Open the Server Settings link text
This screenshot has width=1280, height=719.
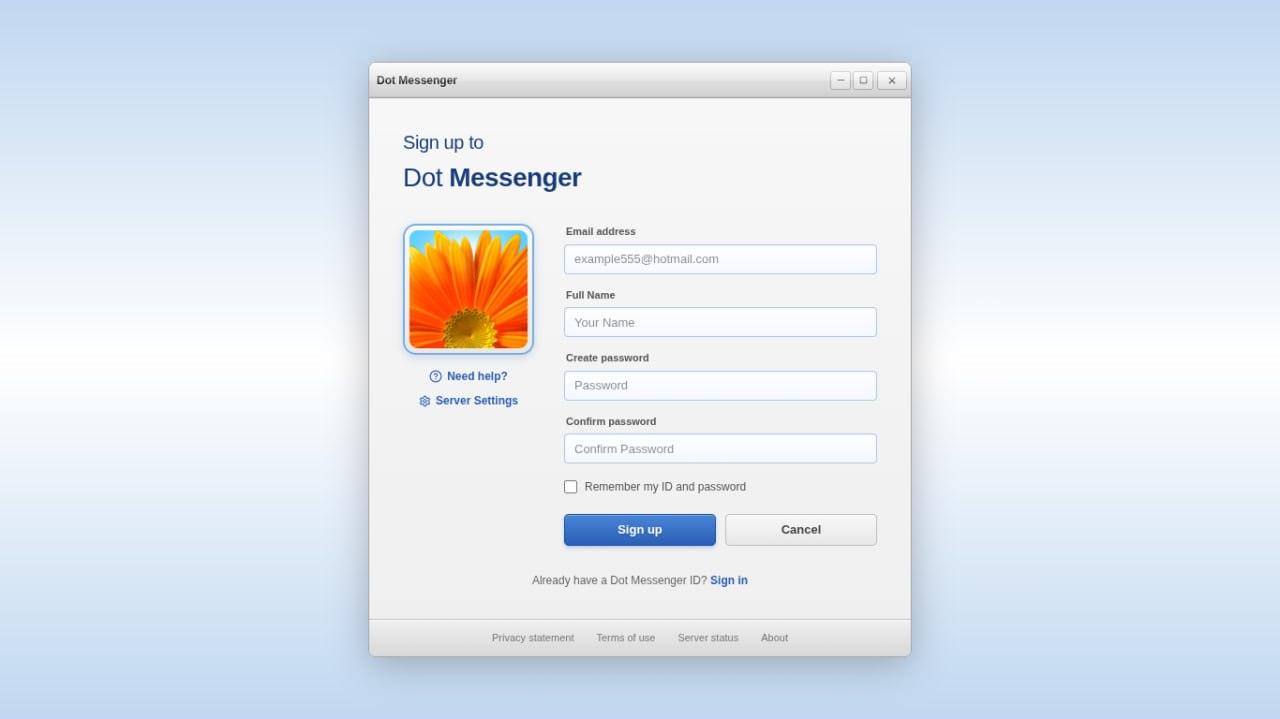[476, 401]
